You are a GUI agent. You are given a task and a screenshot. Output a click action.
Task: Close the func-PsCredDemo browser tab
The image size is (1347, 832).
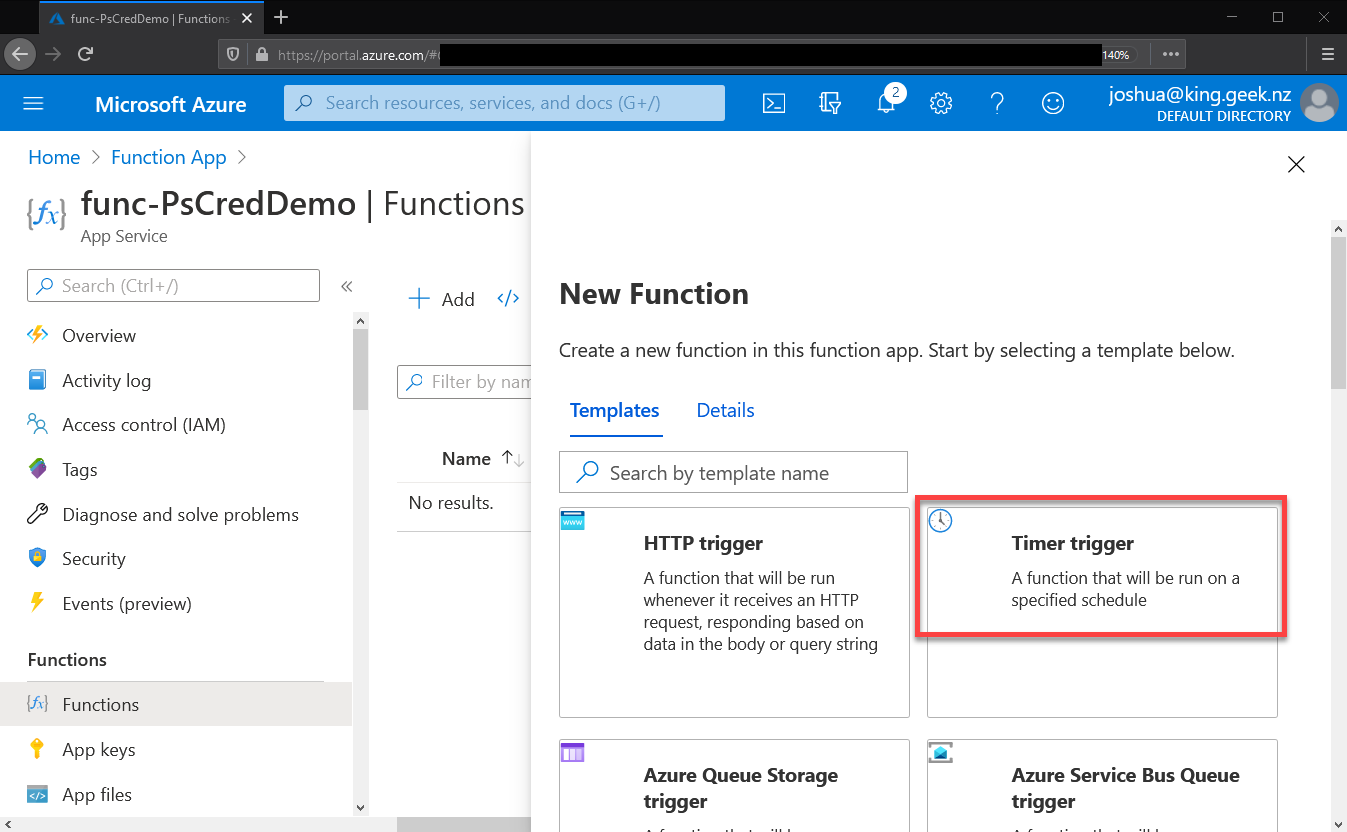246,18
